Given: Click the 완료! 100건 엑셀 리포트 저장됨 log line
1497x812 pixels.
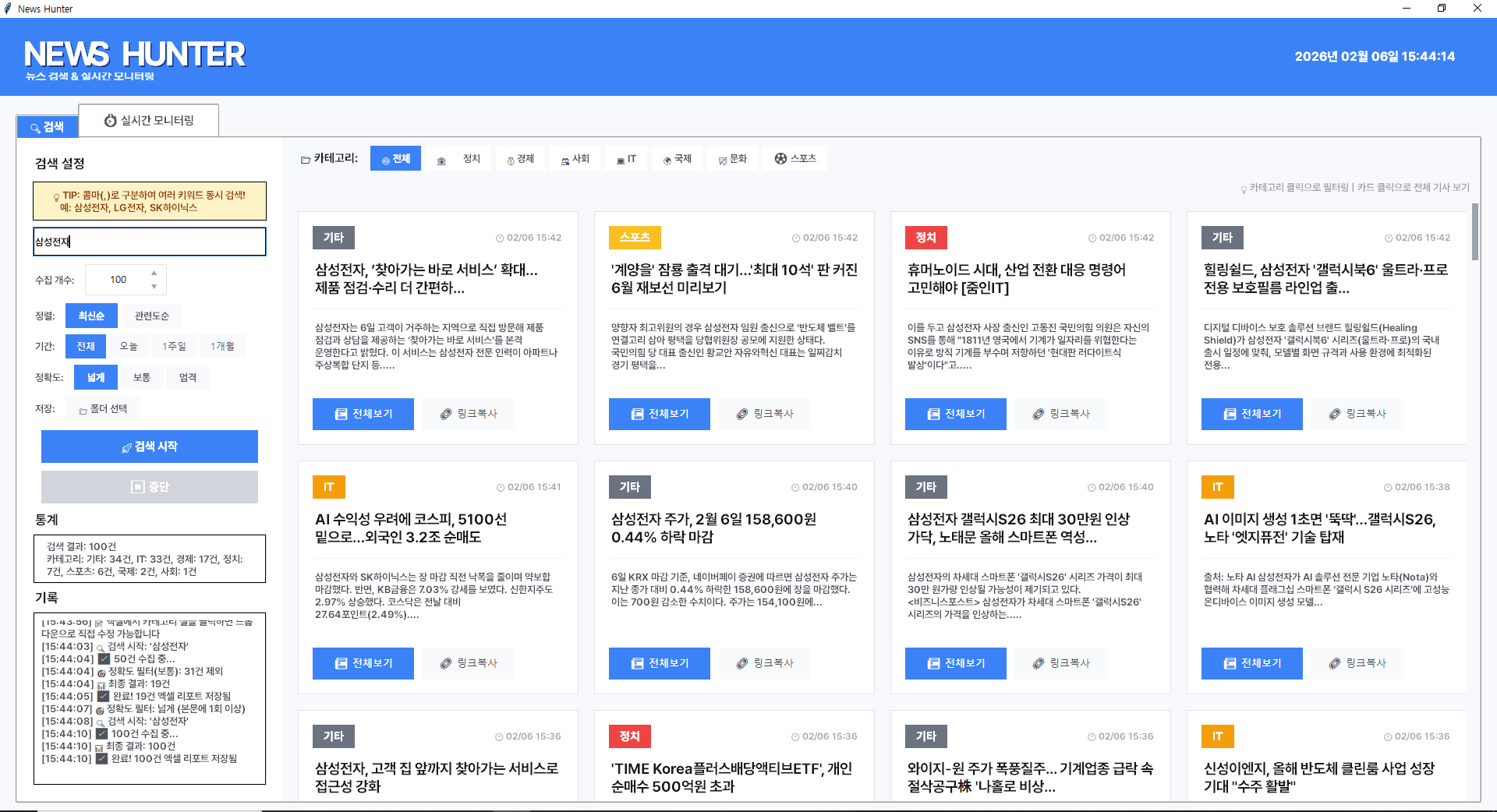Looking at the screenshot, I should click(x=139, y=758).
